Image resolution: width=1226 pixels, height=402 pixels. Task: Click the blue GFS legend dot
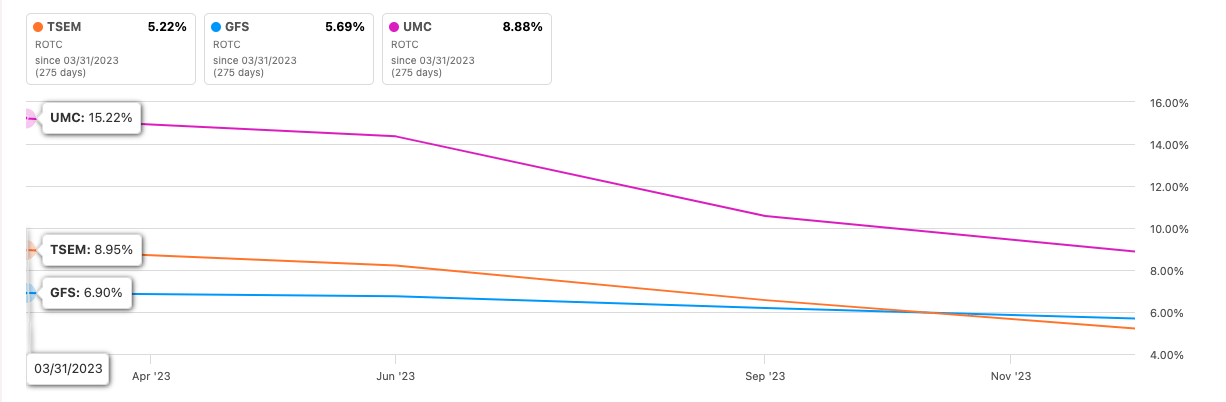216,27
